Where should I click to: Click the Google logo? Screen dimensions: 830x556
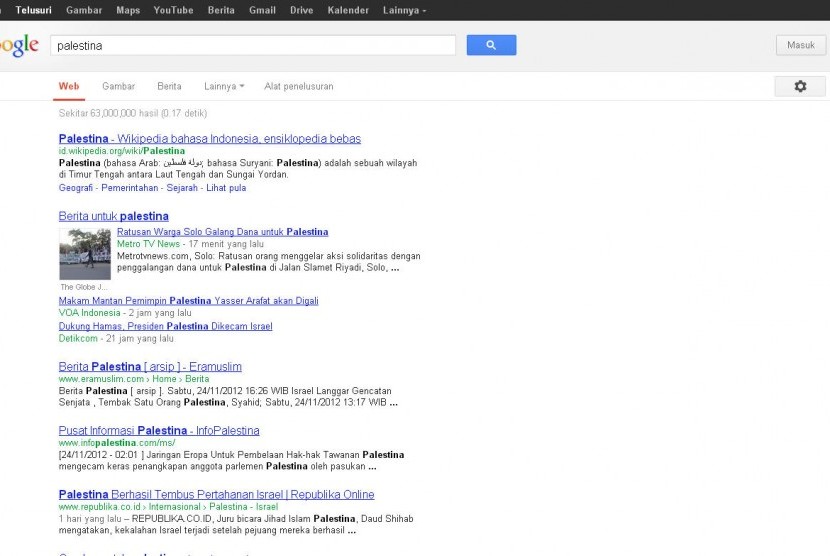click(x=19, y=46)
